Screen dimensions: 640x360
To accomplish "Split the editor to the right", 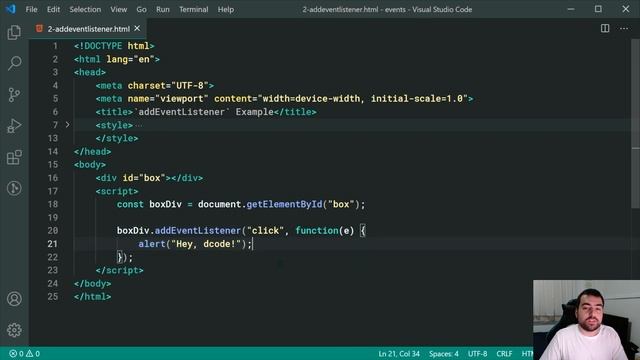I will 605,28.
